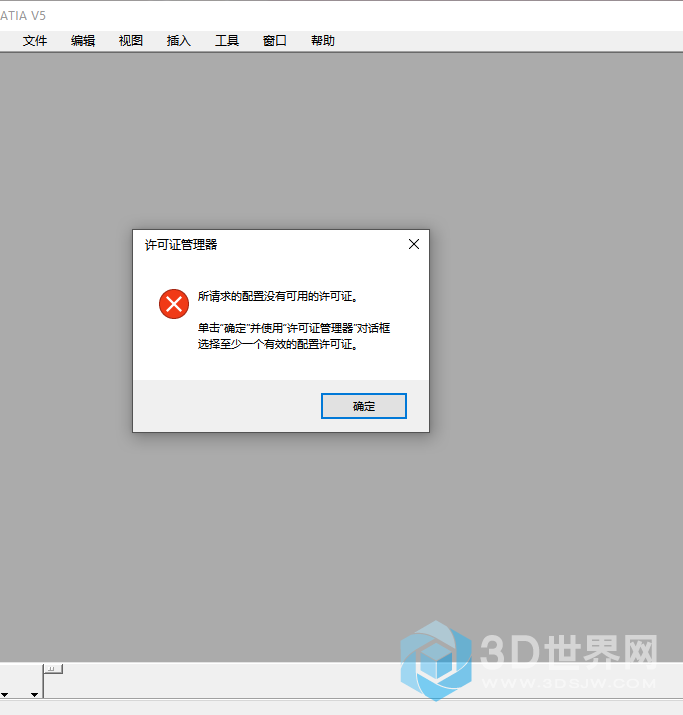Open the 插入 menu
Viewport: 683px width, 715px height.
179,41
